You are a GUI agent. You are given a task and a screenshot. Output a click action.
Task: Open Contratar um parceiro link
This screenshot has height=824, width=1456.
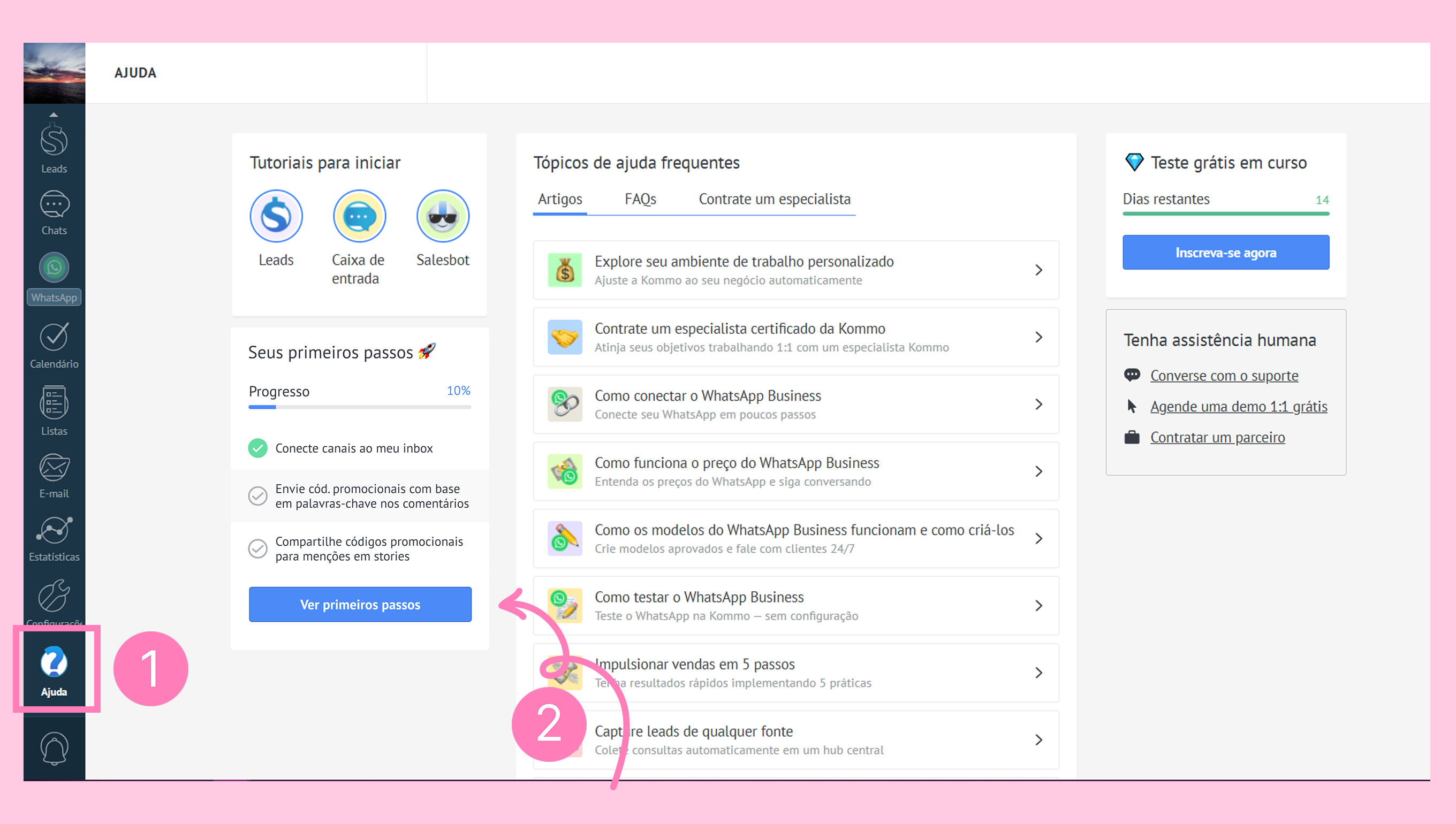tap(1217, 438)
